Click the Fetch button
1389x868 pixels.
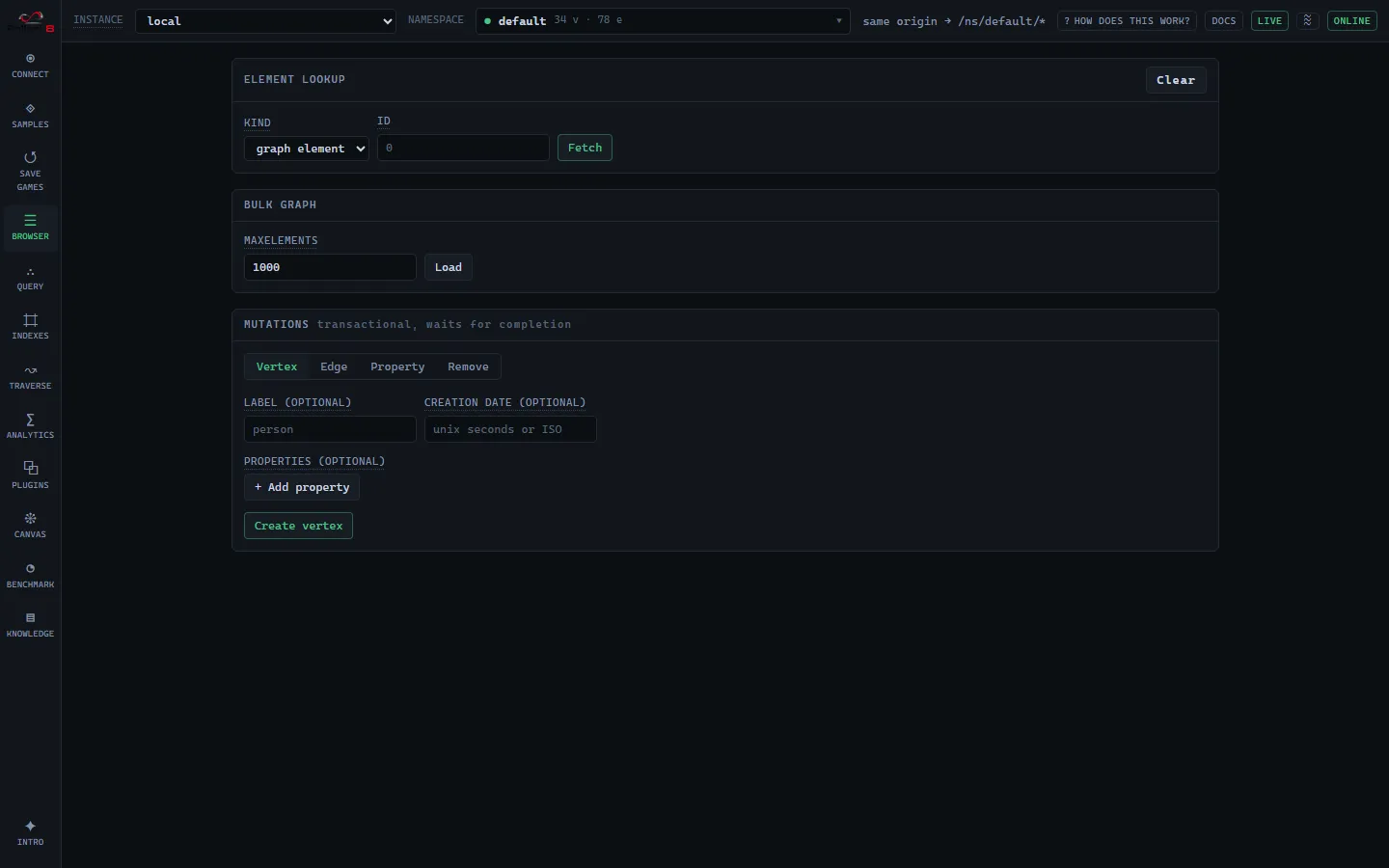coord(585,148)
